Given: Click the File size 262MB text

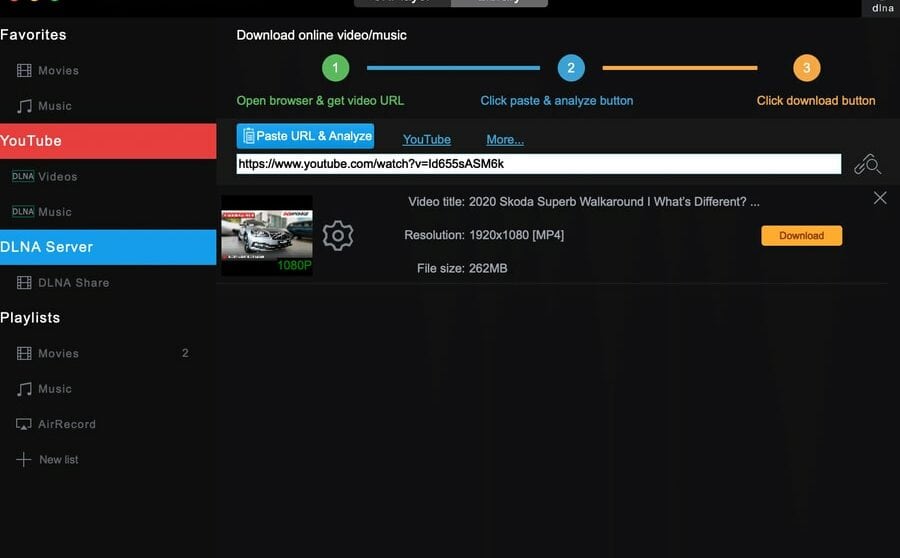Looking at the screenshot, I should pyautogui.click(x=462, y=269).
